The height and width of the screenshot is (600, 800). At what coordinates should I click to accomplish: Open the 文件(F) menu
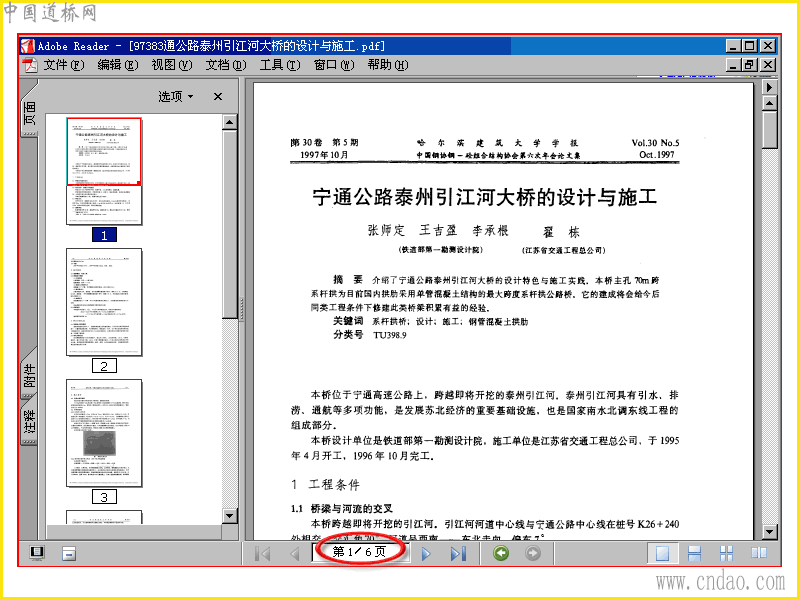coord(63,65)
